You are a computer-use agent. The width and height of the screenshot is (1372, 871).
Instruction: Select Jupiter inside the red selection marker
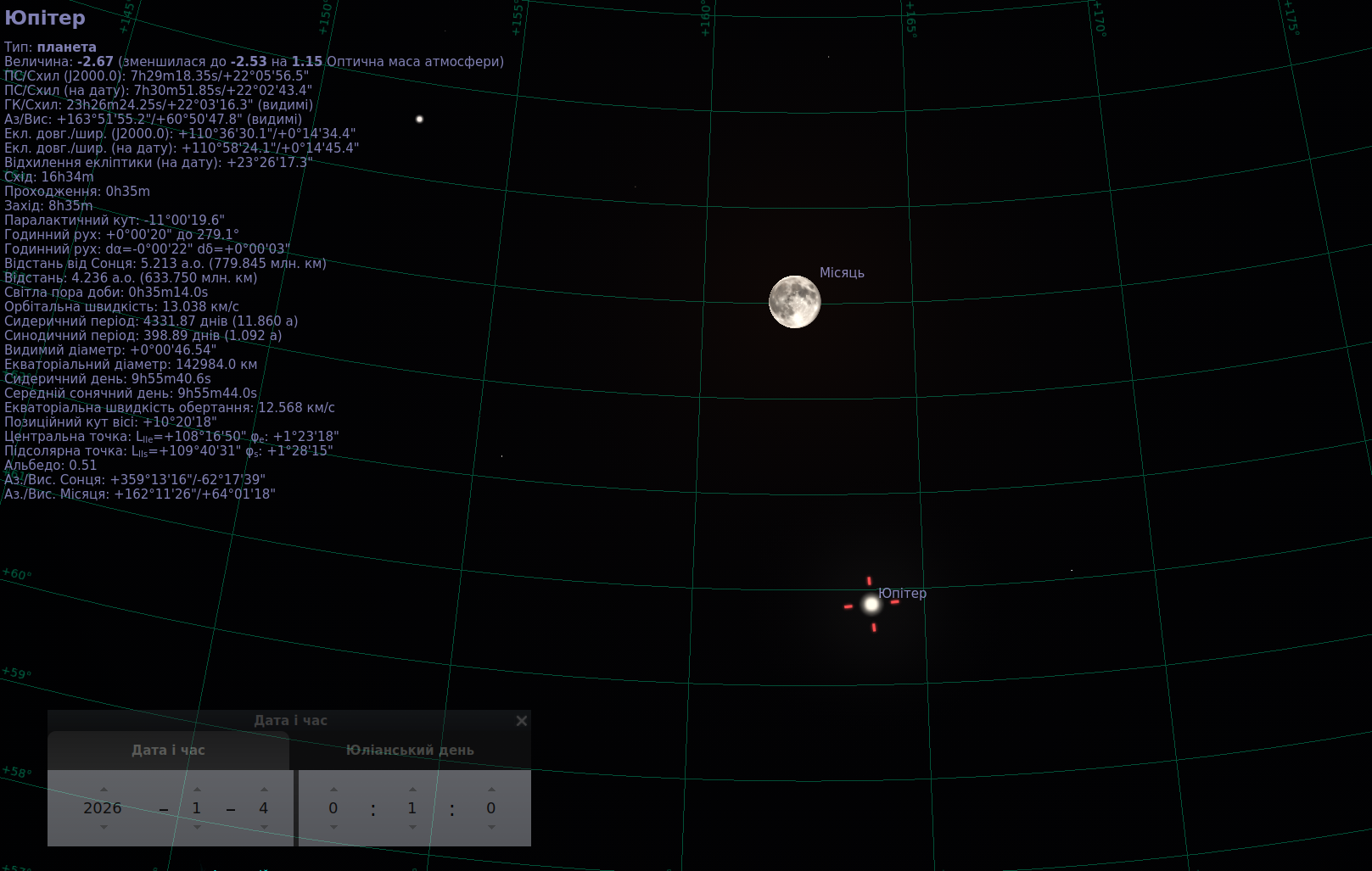(871, 605)
